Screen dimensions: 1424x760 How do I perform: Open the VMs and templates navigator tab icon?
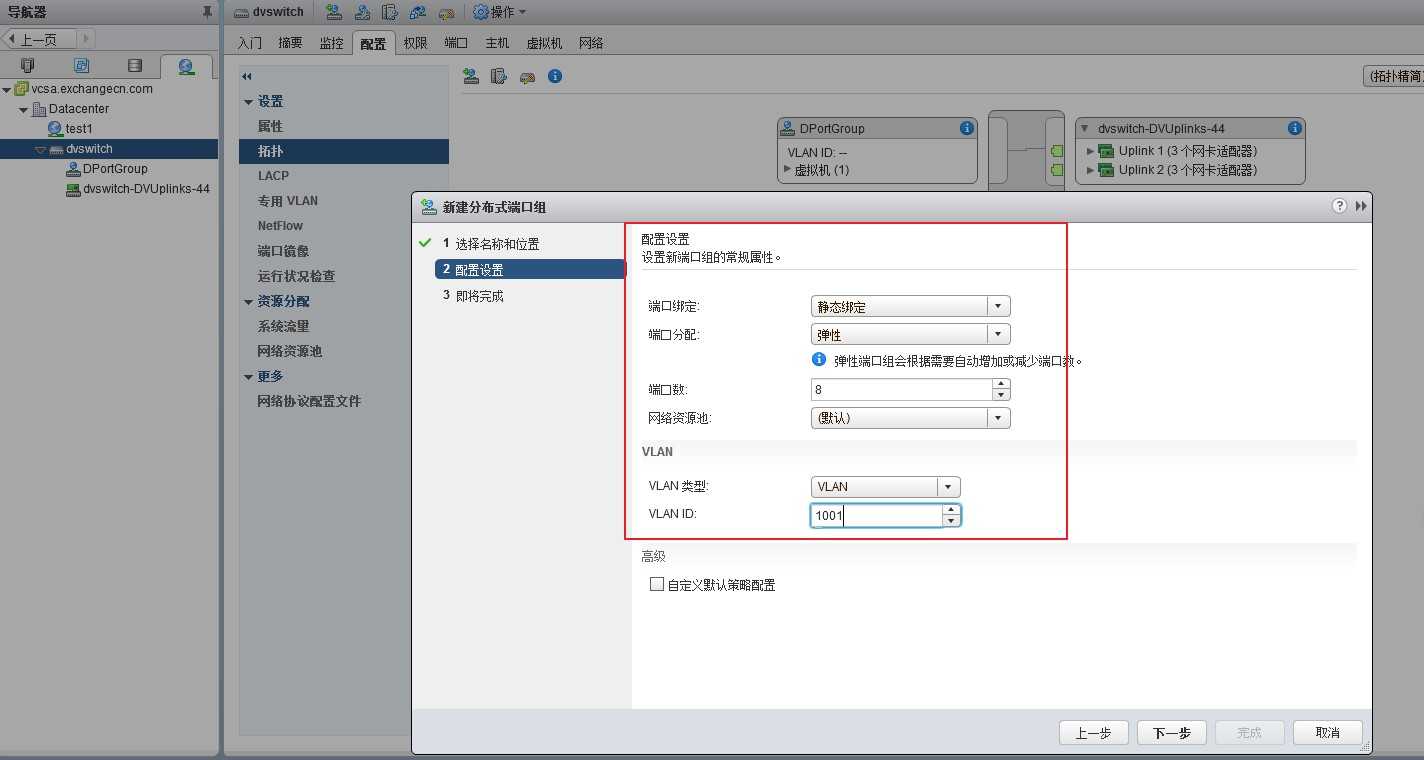[82, 66]
